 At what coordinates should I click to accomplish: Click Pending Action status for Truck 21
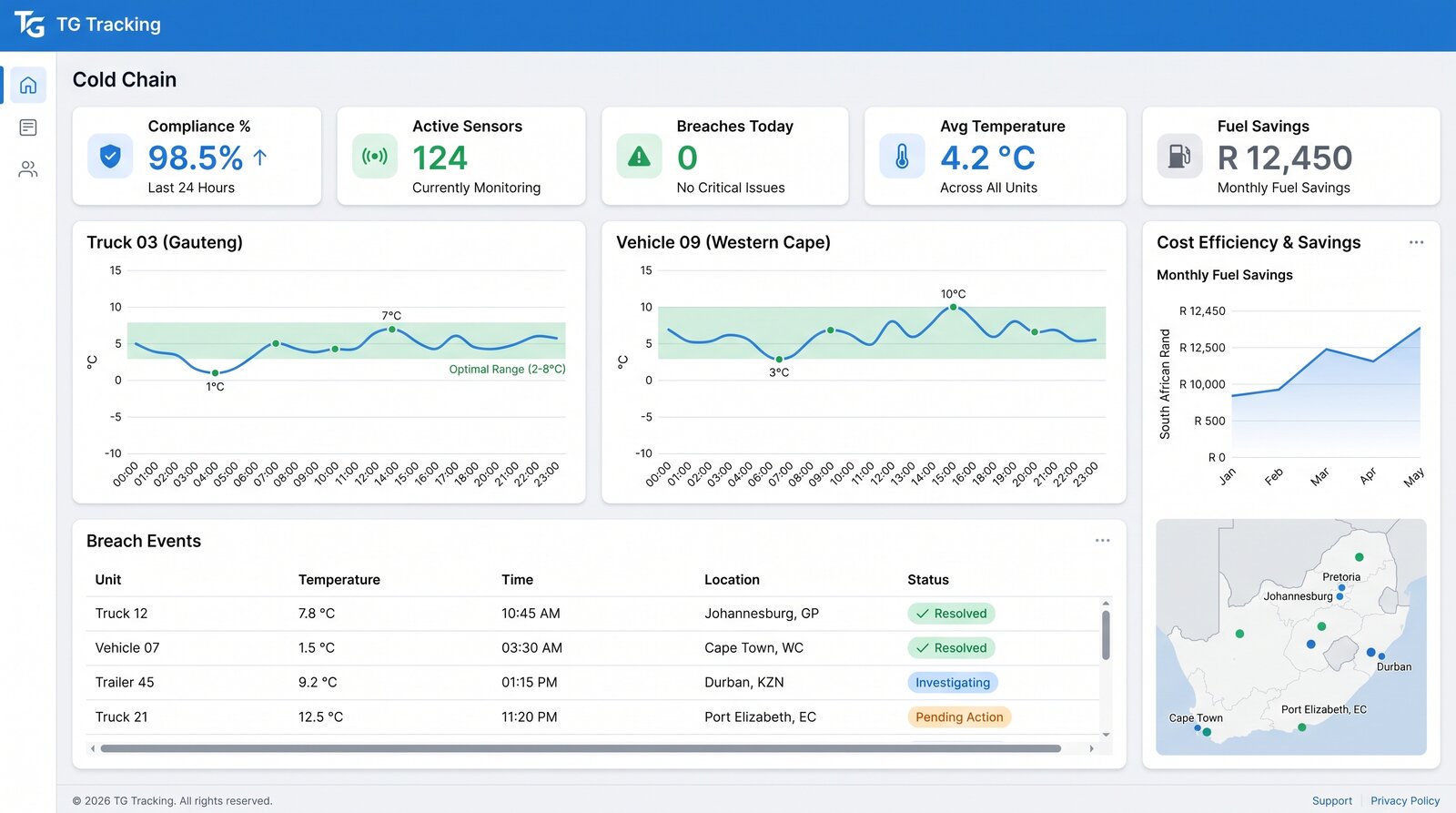(959, 717)
